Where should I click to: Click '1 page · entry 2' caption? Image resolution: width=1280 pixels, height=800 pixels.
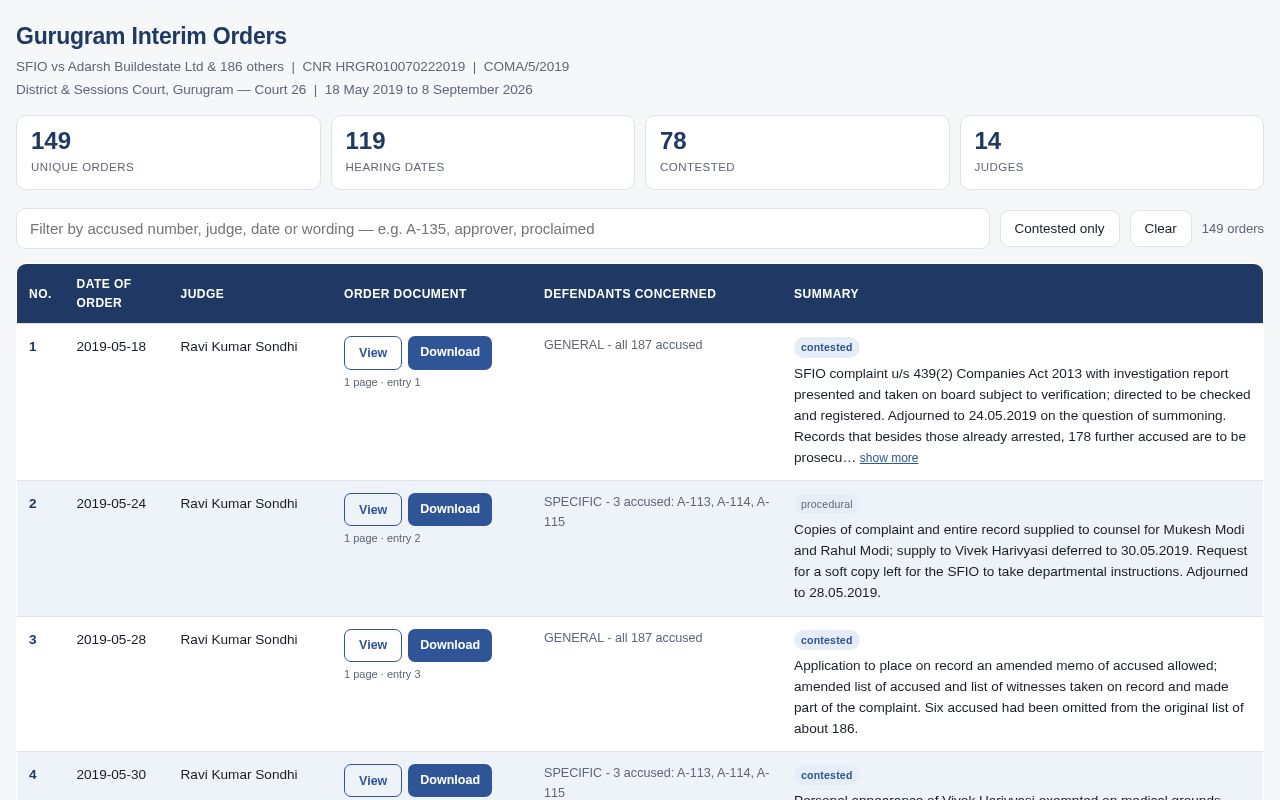point(382,538)
